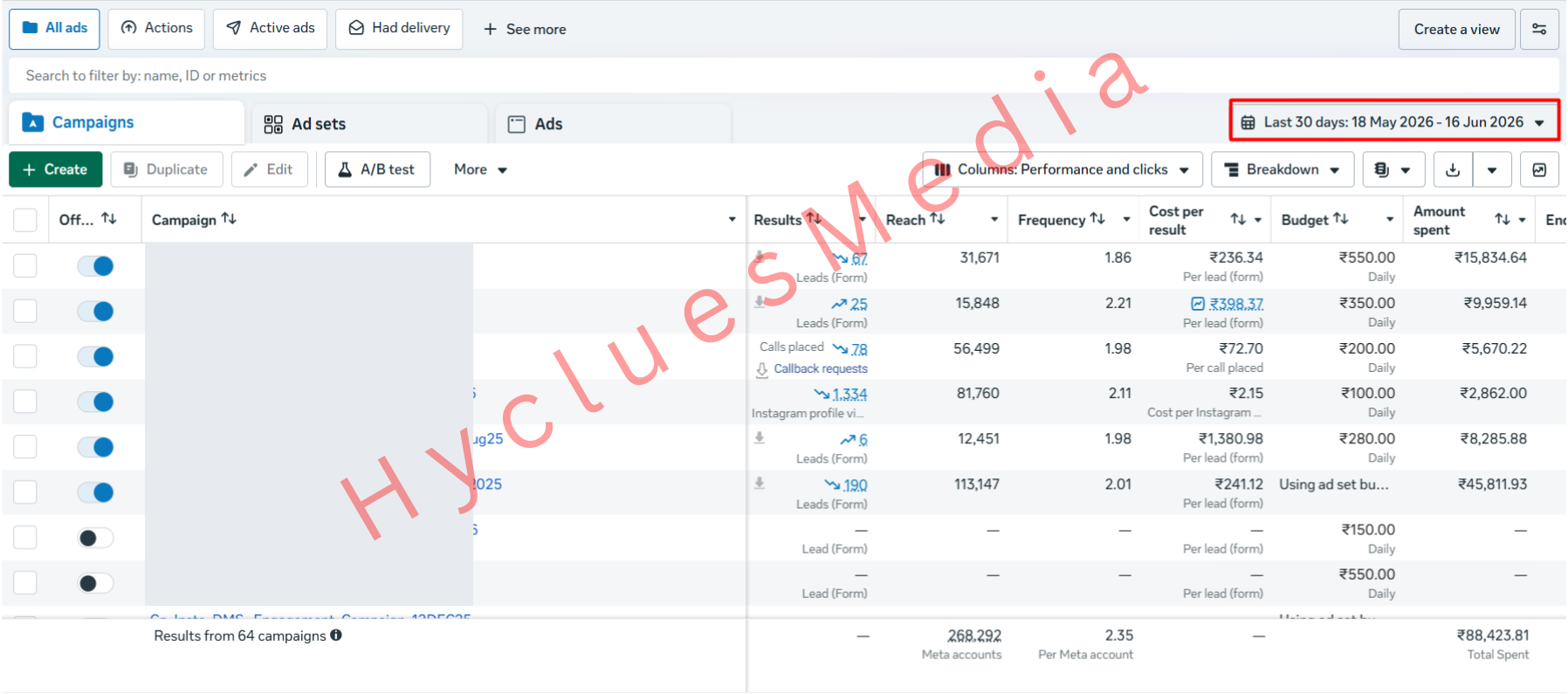Select the Had delivery view
The image size is (1568, 694).
coord(399,29)
